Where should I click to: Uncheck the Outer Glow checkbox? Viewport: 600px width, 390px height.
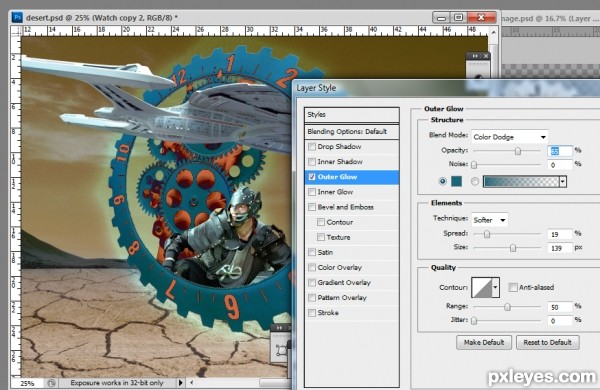click(312, 177)
